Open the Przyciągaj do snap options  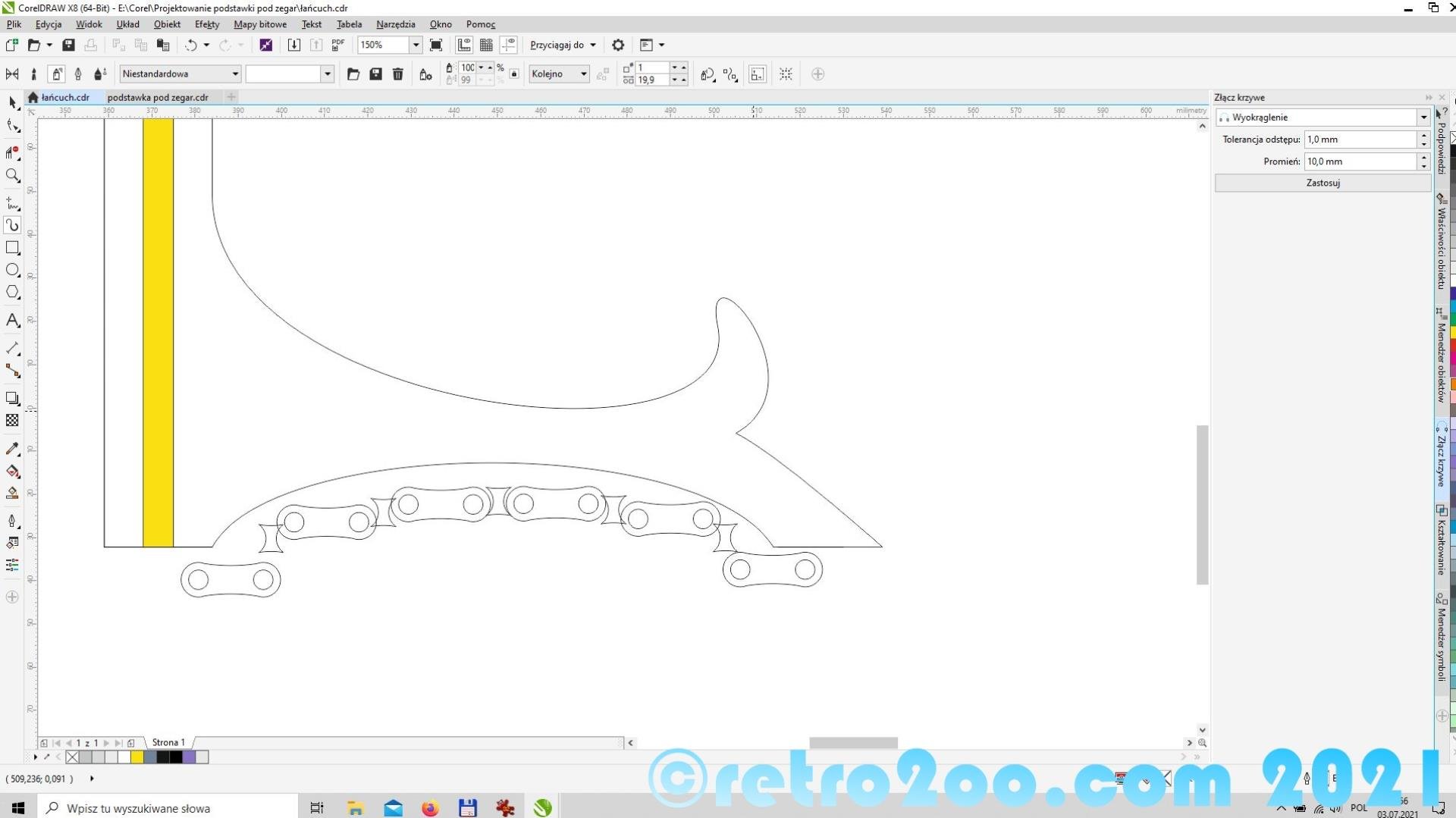coord(563,45)
